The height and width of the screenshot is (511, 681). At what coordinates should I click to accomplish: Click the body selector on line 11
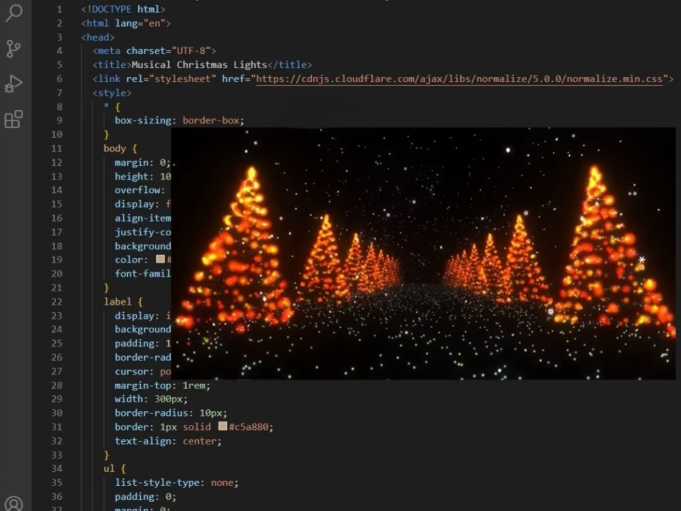click(115, 148)
